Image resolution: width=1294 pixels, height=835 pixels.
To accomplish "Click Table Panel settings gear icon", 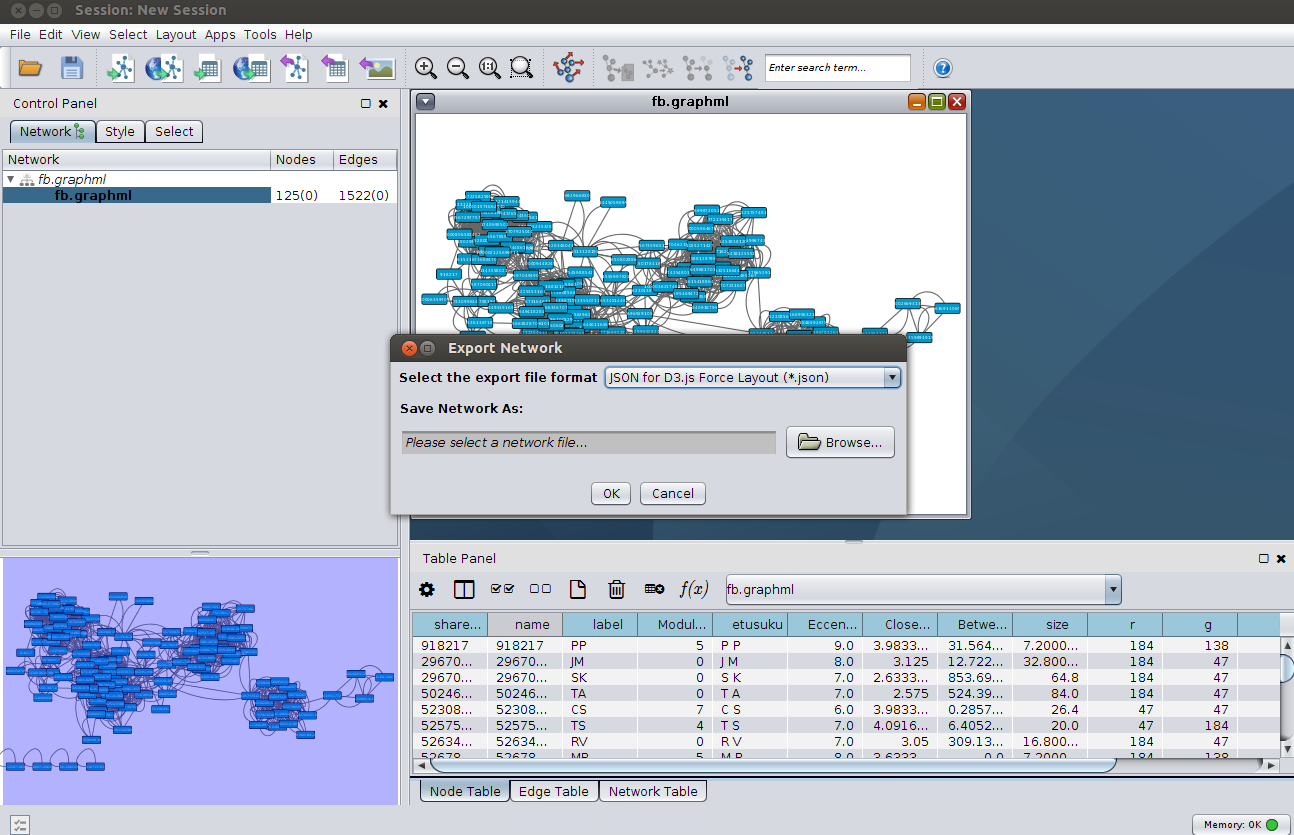I will click(427, 589).
